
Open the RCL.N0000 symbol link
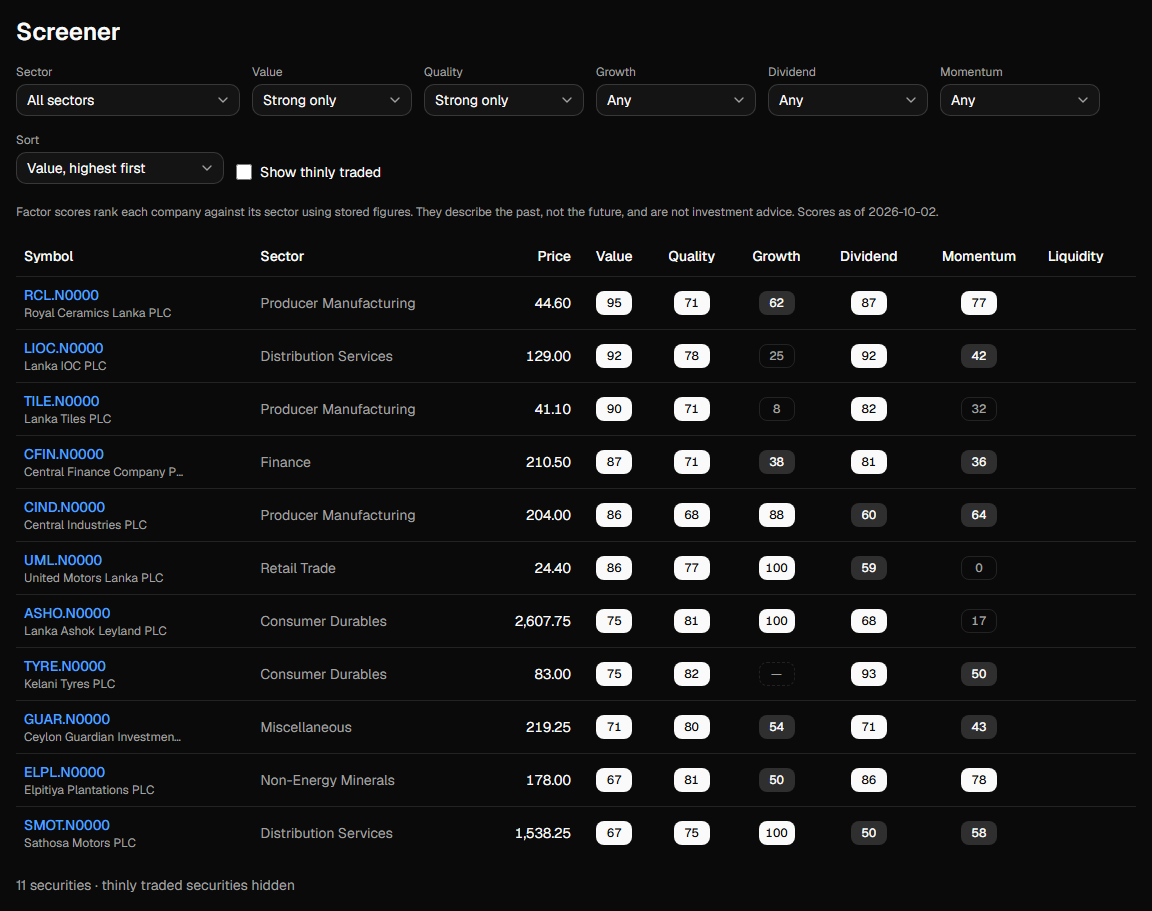tap(61, 295)
